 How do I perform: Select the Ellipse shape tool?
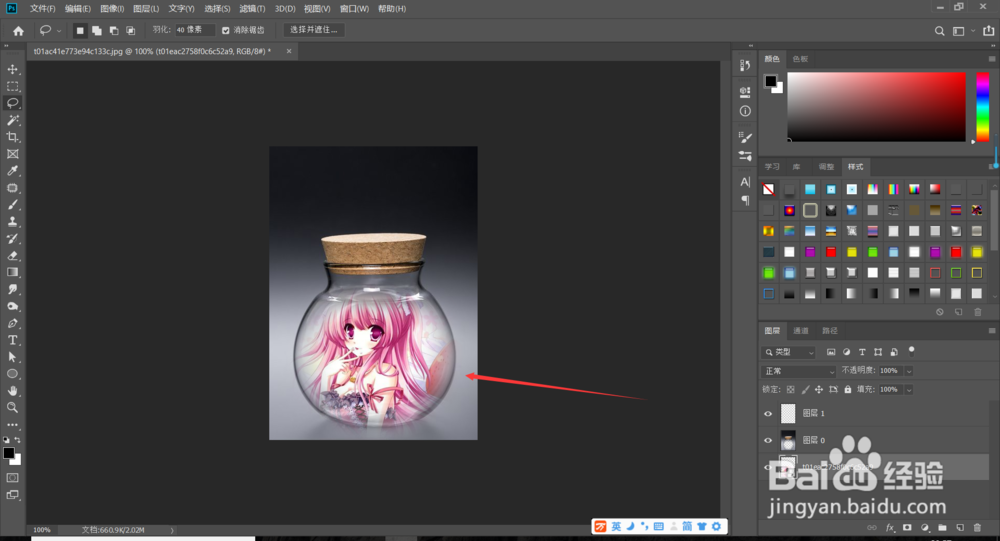[x=12, y=374]
